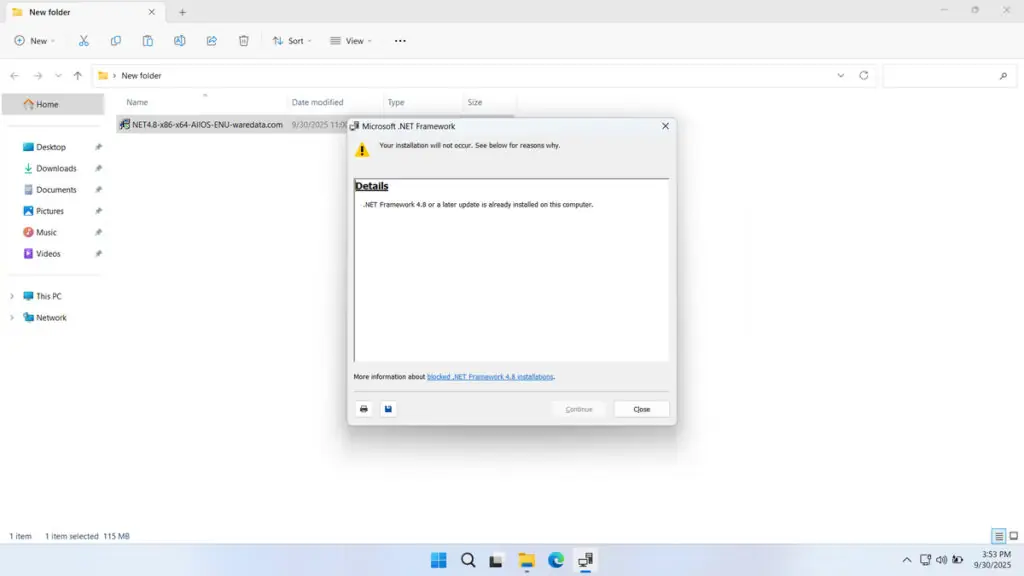This screenshot has width=1024, height=576.
Task: Click the Save icon in the .NET dialog
Action: (x=388, y=408)
